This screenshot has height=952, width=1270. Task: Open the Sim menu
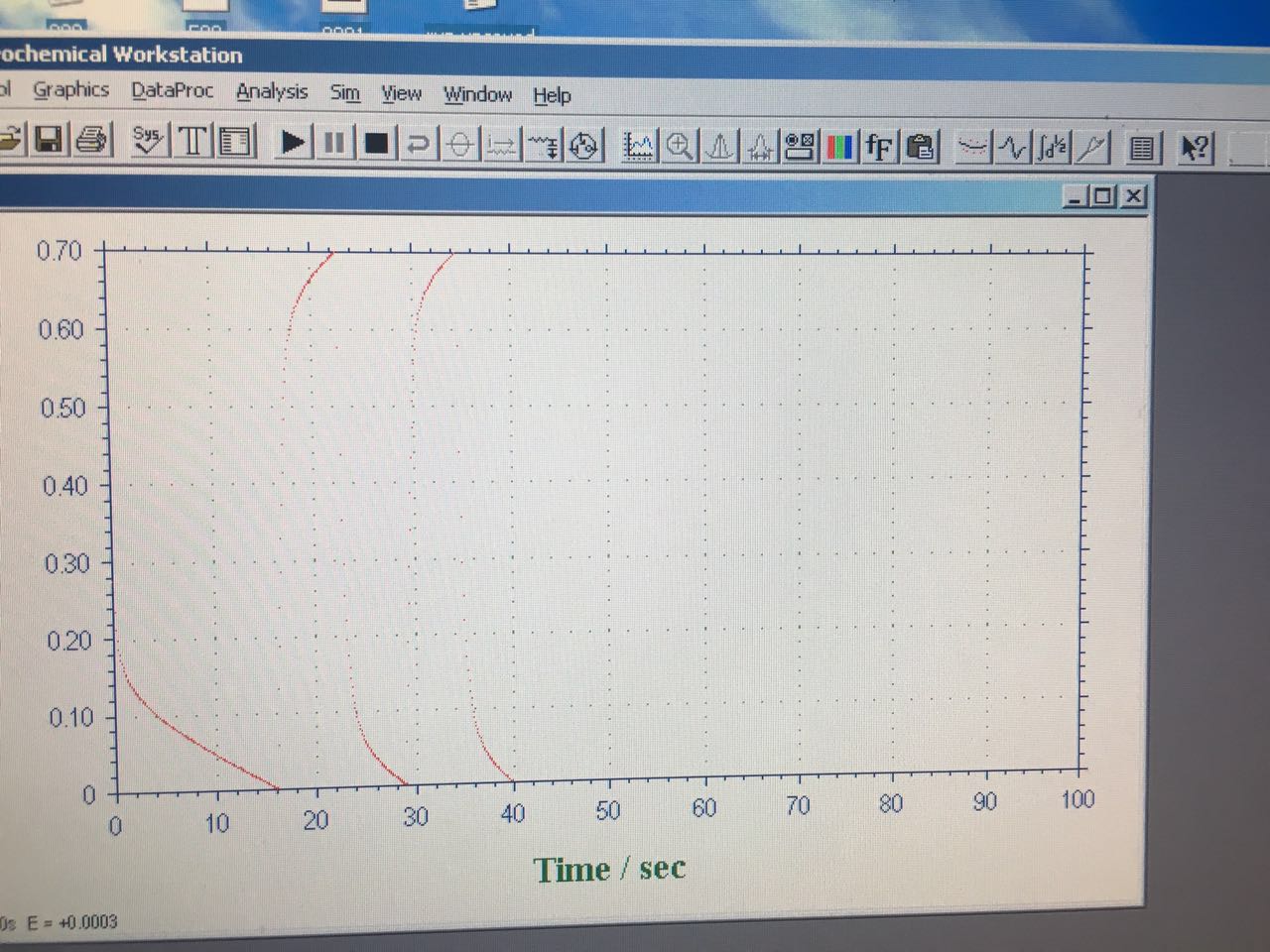click(344, 92)
